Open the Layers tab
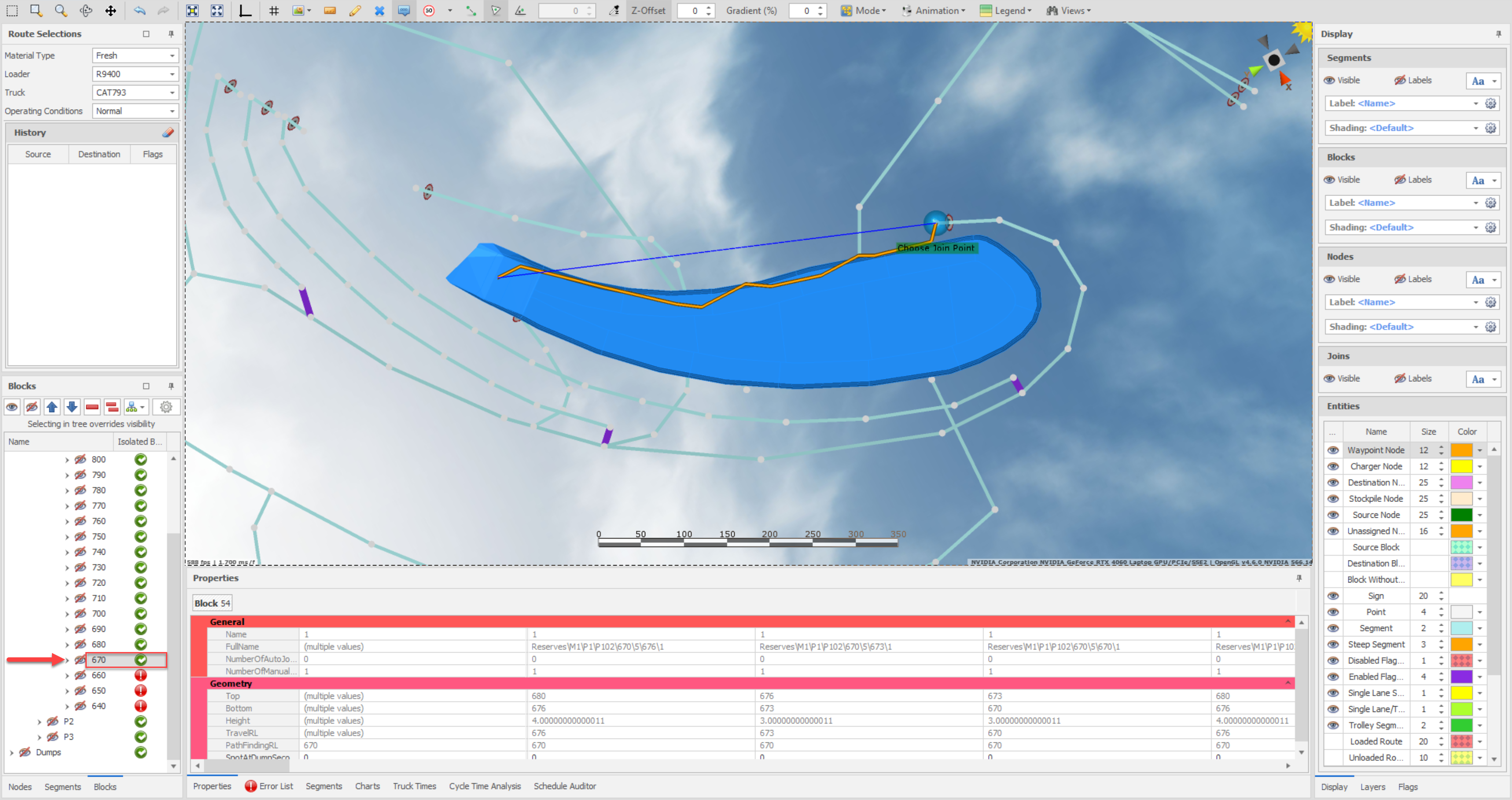The image size is (1512, 800). tap(1372, 787)
